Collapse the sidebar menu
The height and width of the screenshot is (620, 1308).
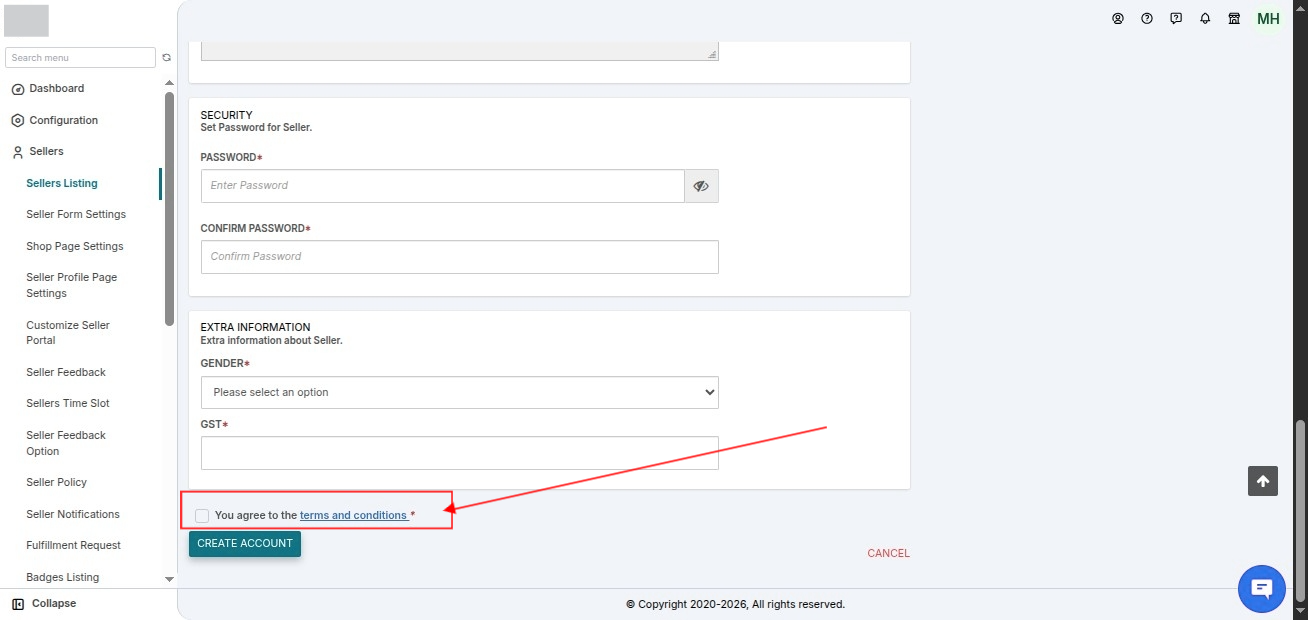pyautogui.click(x=44, y=604)
